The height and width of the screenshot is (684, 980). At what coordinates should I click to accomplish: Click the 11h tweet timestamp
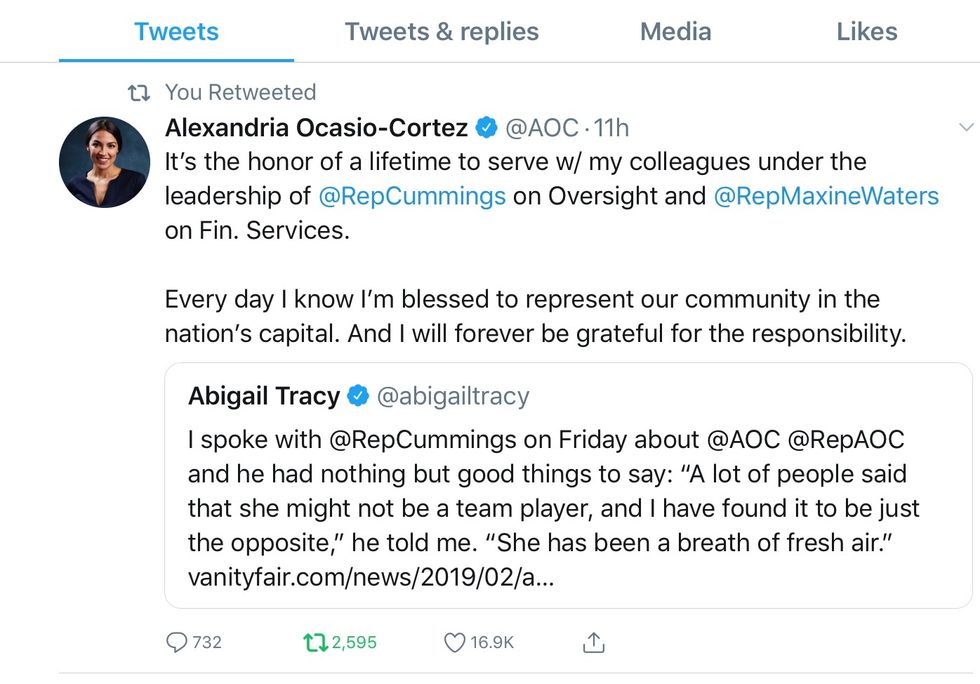[611, 128]
